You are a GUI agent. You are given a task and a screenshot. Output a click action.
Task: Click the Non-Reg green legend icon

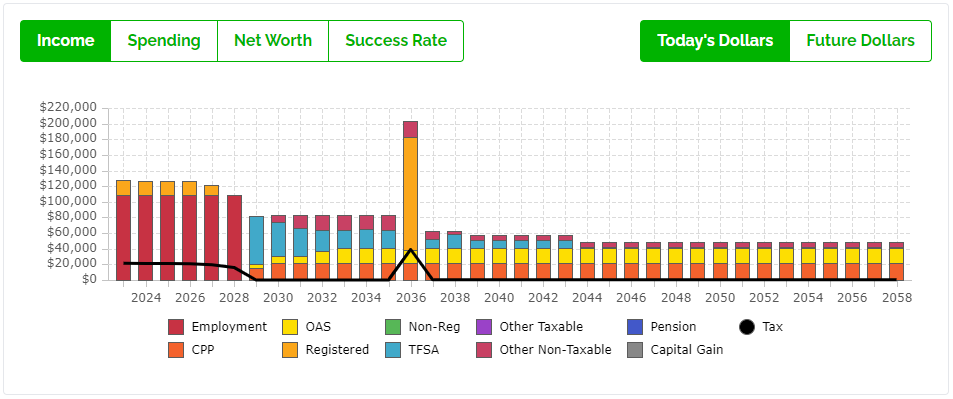pos(393,327)
